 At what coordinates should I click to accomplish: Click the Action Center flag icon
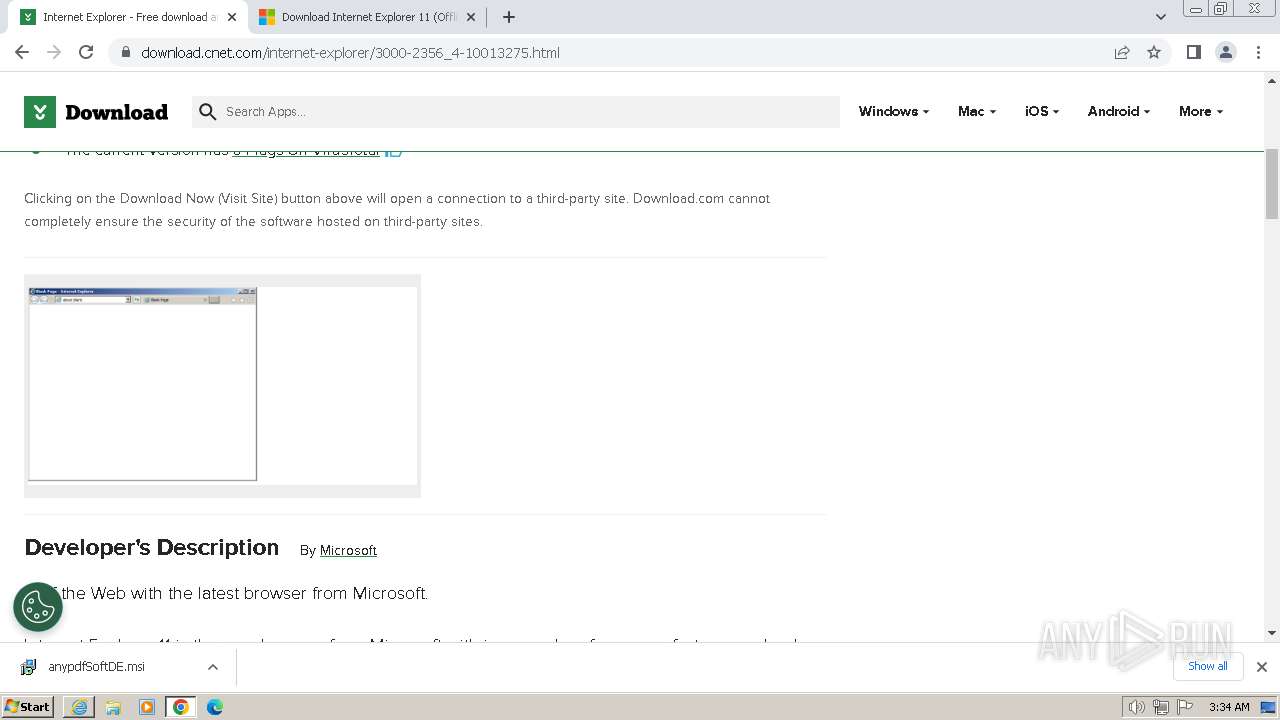click(x=1185, y=707)
